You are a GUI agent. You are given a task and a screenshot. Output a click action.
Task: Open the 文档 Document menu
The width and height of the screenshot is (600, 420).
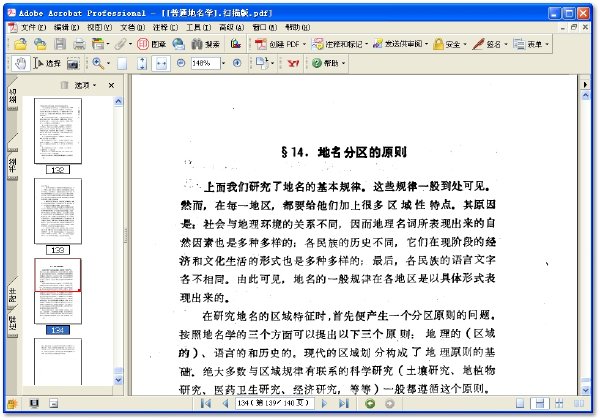(132, 27)
